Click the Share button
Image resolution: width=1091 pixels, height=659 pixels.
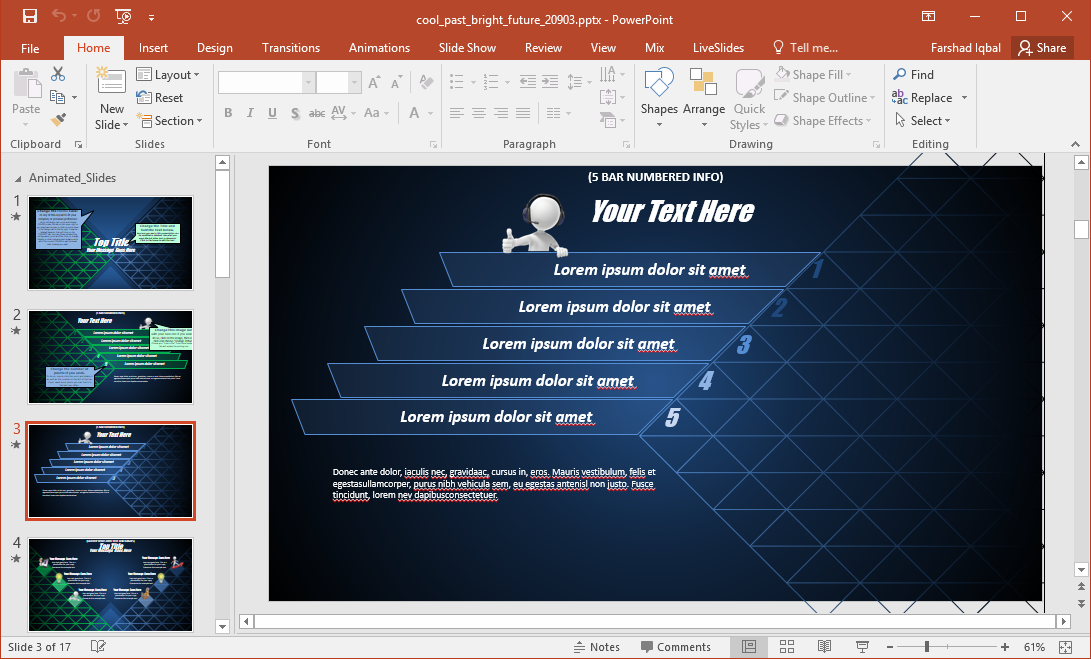[x=1042, y=47]
